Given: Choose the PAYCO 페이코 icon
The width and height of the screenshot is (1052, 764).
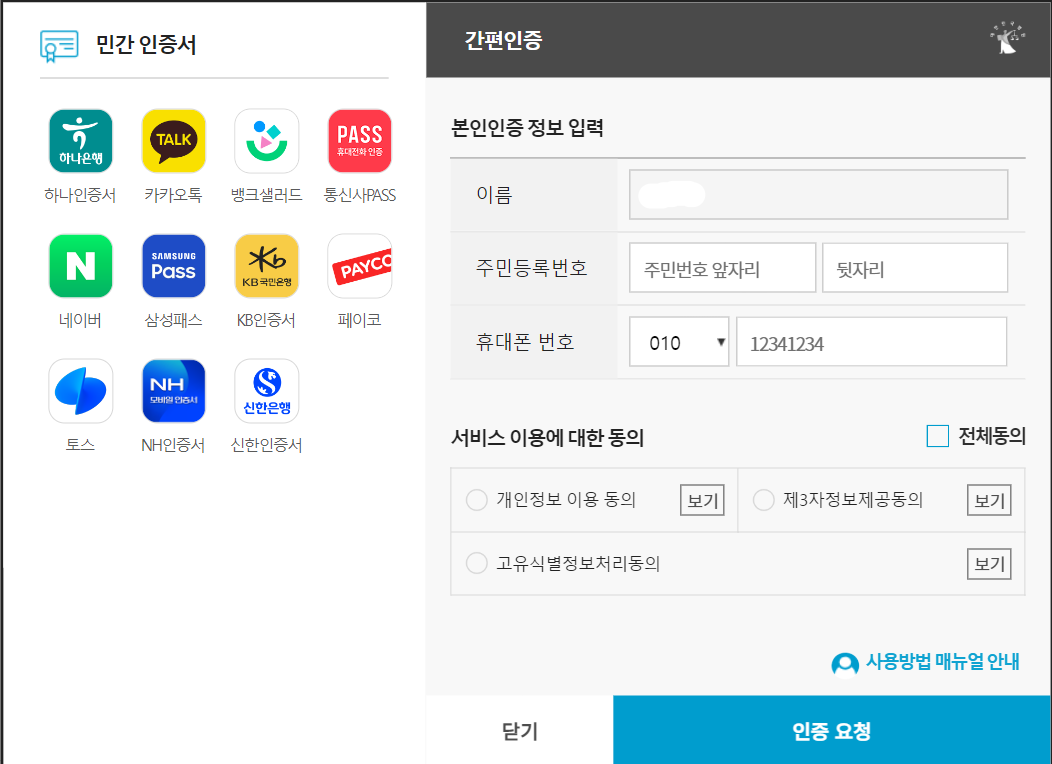Looking at the screenshot, I should pos(360,266).
